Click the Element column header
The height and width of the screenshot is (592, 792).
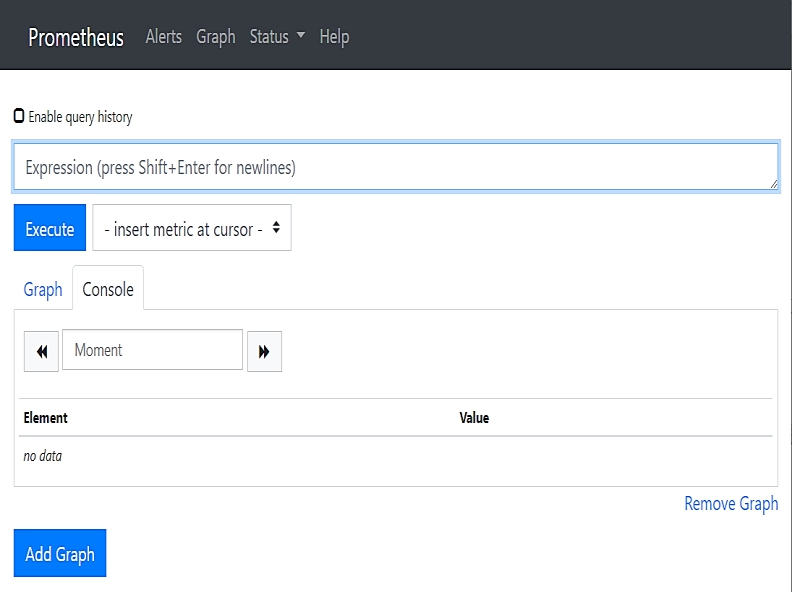coord(46,418)
